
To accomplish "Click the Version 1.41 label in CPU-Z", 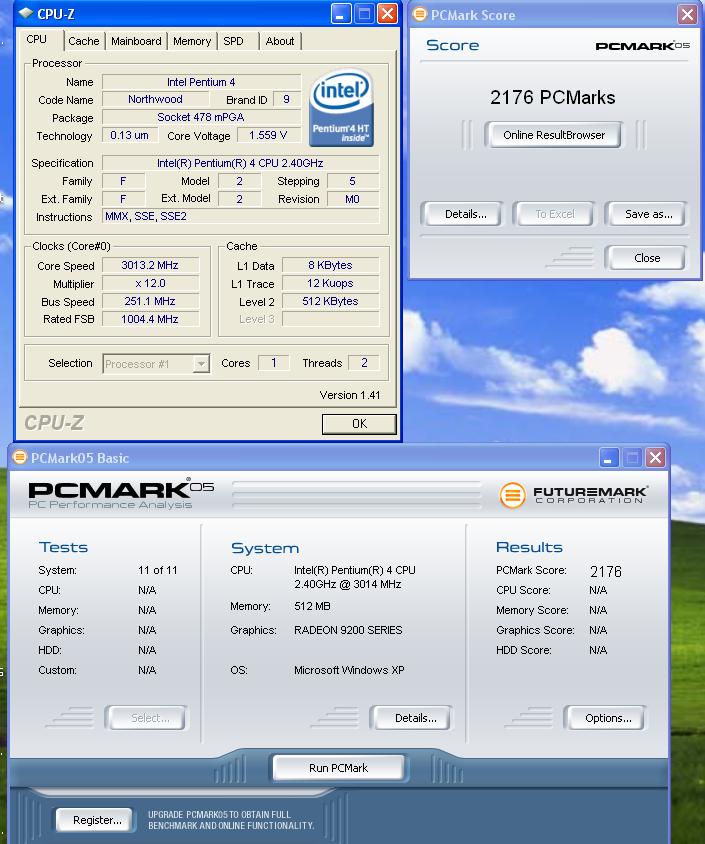I will 350,395.
